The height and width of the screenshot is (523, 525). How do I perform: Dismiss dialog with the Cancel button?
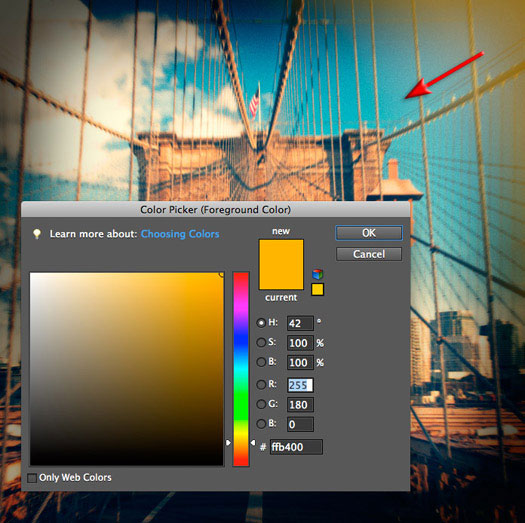coord(369,254)
